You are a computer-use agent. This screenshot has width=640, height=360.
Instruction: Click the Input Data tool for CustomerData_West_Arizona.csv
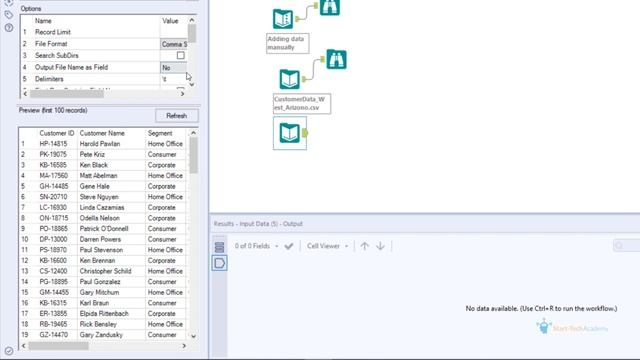(289, 79)
